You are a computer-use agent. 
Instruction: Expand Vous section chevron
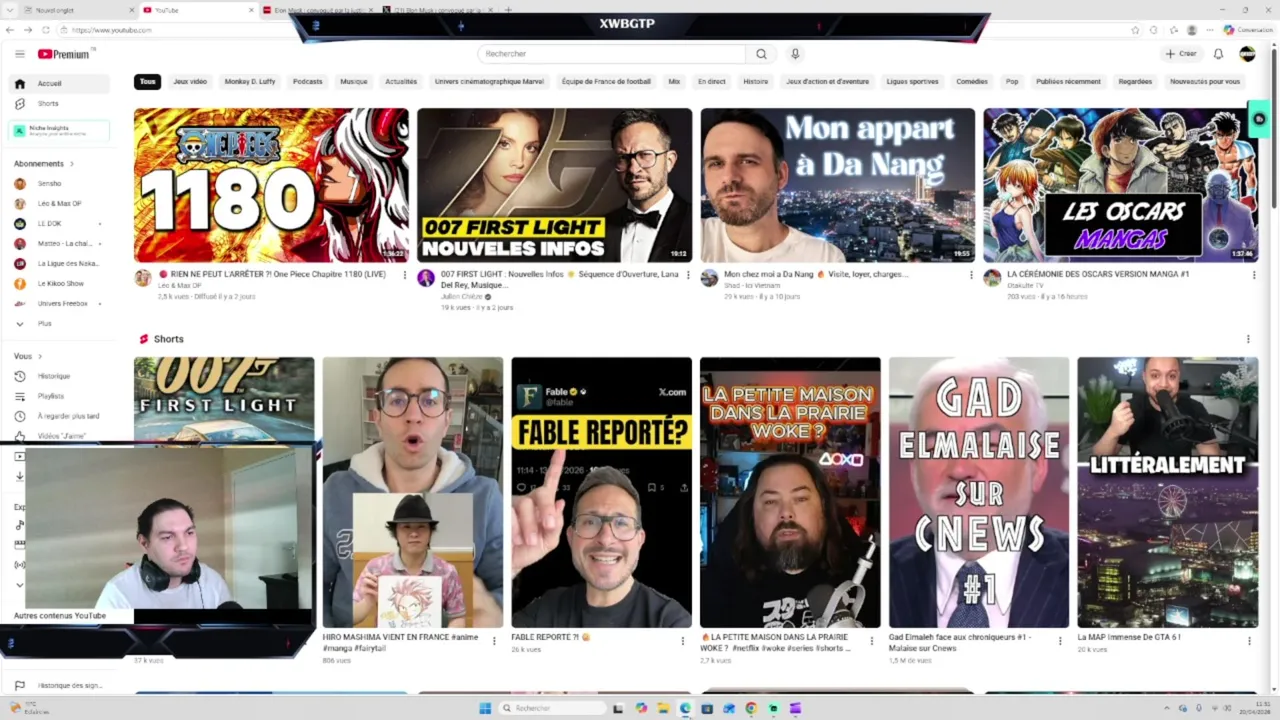(40, 356)
